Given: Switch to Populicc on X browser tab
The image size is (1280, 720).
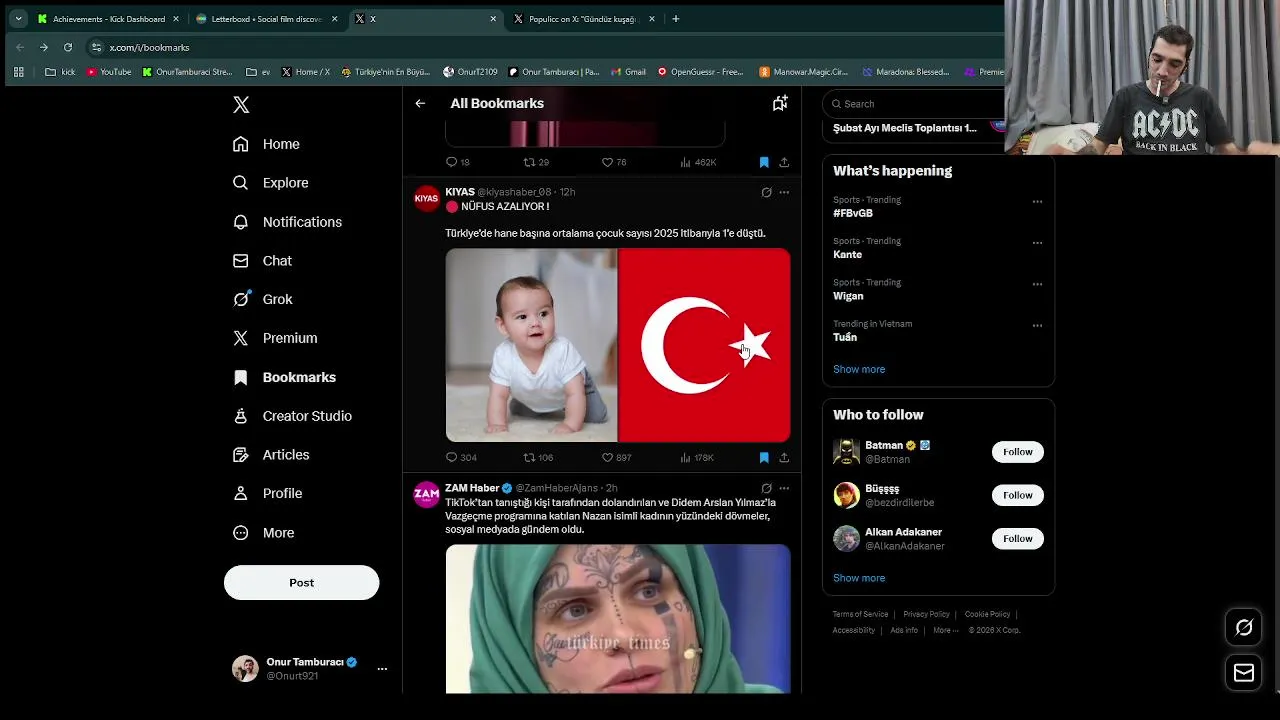Looking at the screenshot, I should pos(582,19).
